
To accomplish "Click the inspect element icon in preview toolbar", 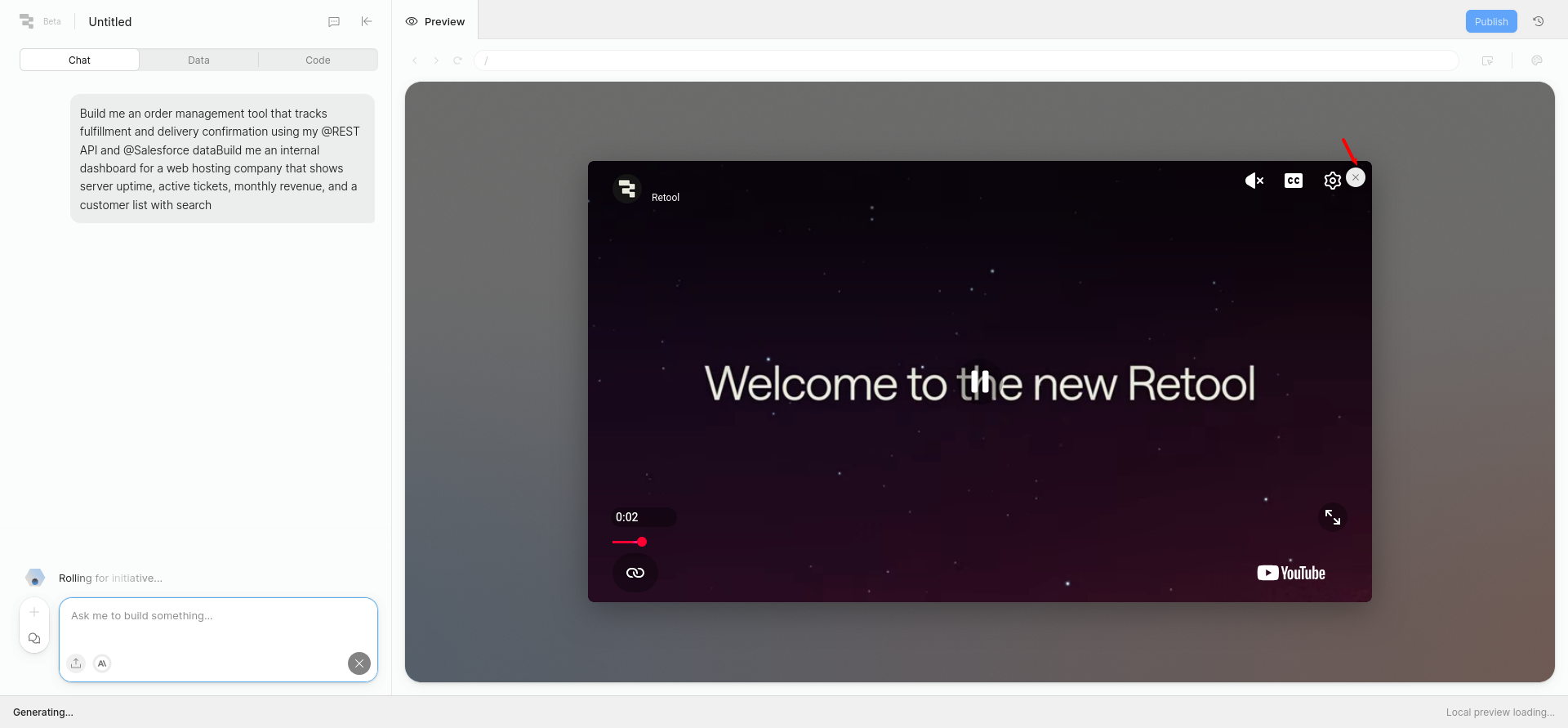I will [1488, 60].
